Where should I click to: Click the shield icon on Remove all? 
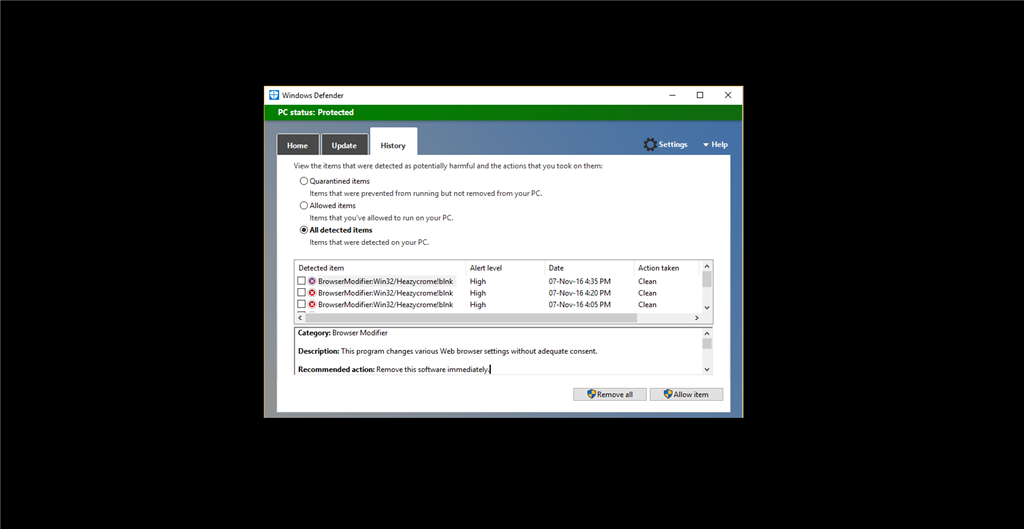tap(592, 394)
